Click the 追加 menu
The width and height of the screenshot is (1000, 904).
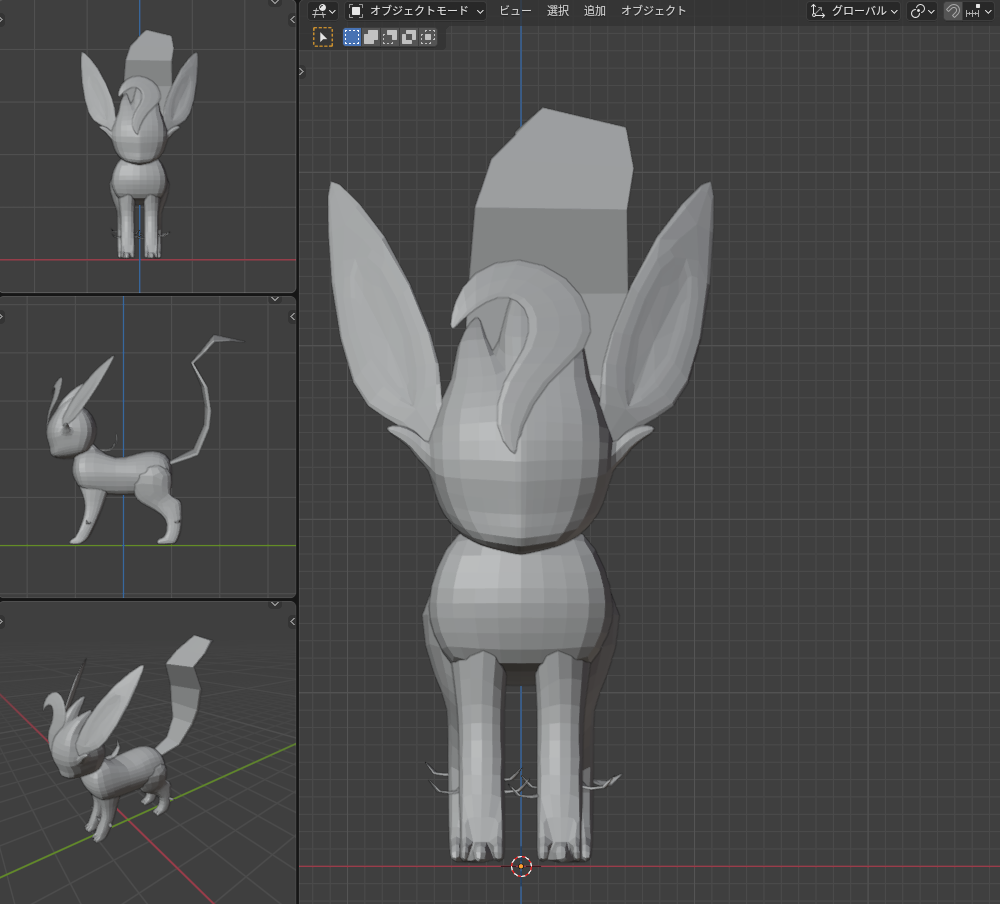(x=595, y=11)
